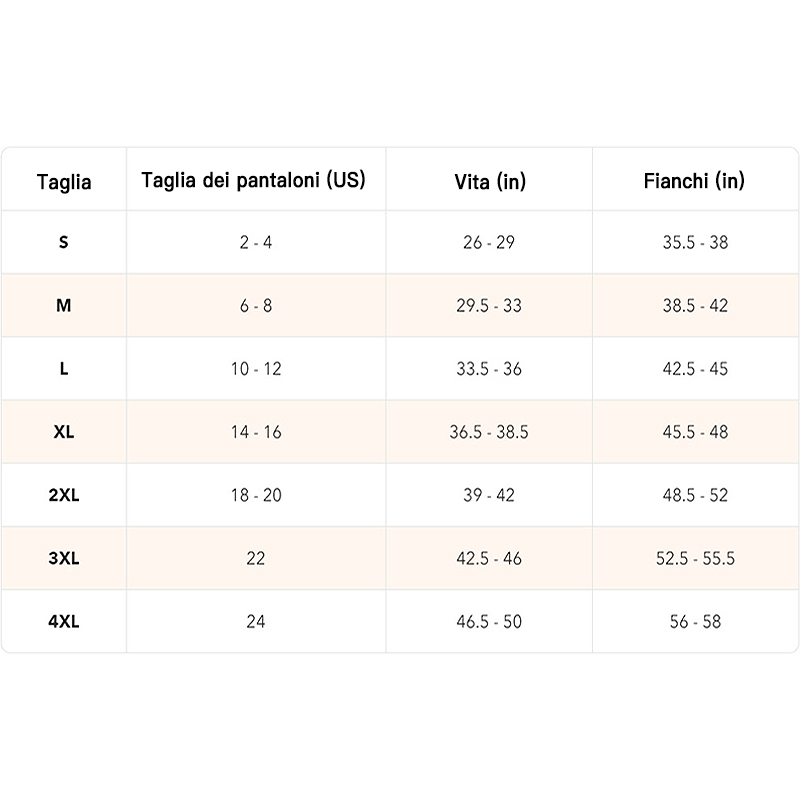Click the 42.5 - 45 hips cell

pyautogui.click(x=695, y=368)
